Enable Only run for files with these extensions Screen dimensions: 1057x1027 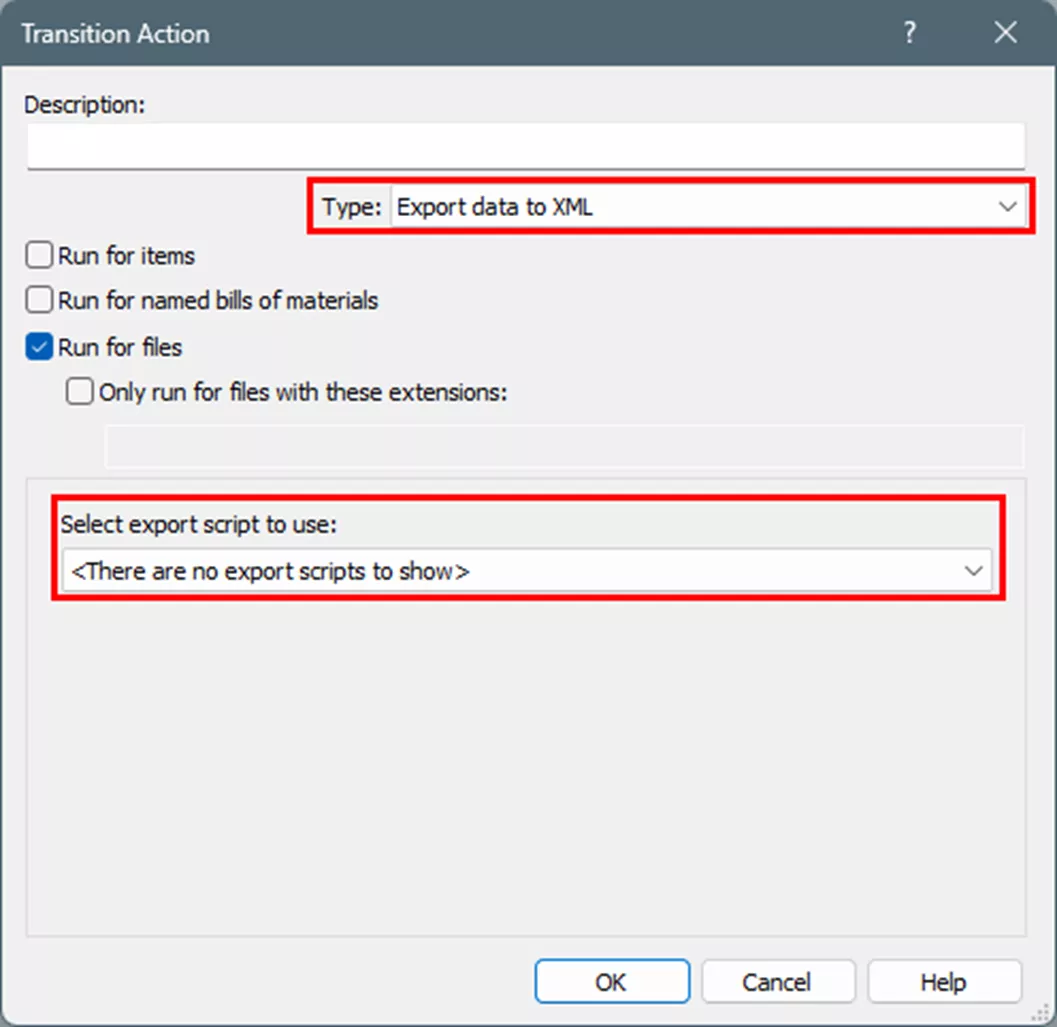[78, 391]
